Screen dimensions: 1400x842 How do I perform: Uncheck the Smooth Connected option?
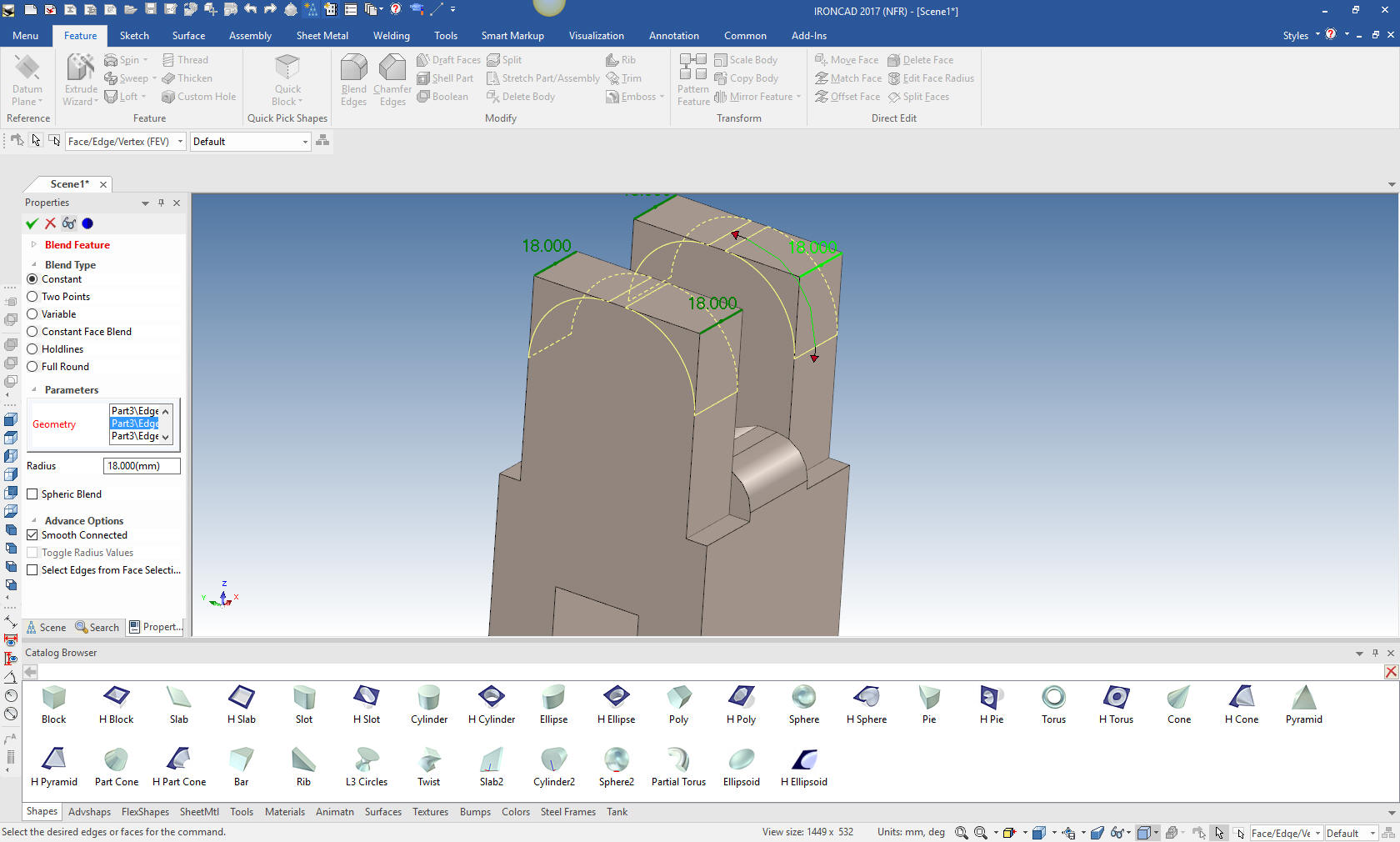pyautogui.click(x=32, y=535)
